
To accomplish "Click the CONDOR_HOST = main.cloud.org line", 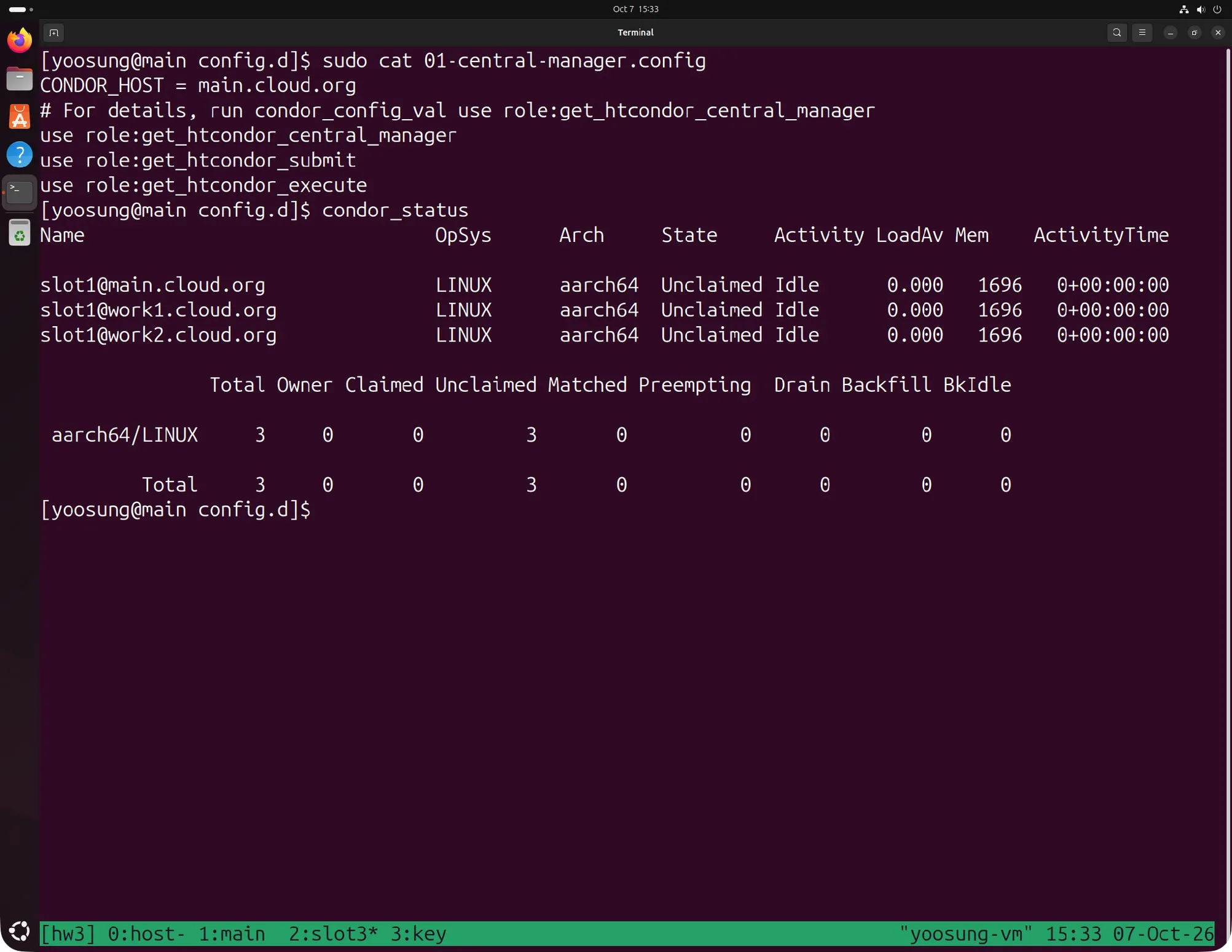I will 198,85.
